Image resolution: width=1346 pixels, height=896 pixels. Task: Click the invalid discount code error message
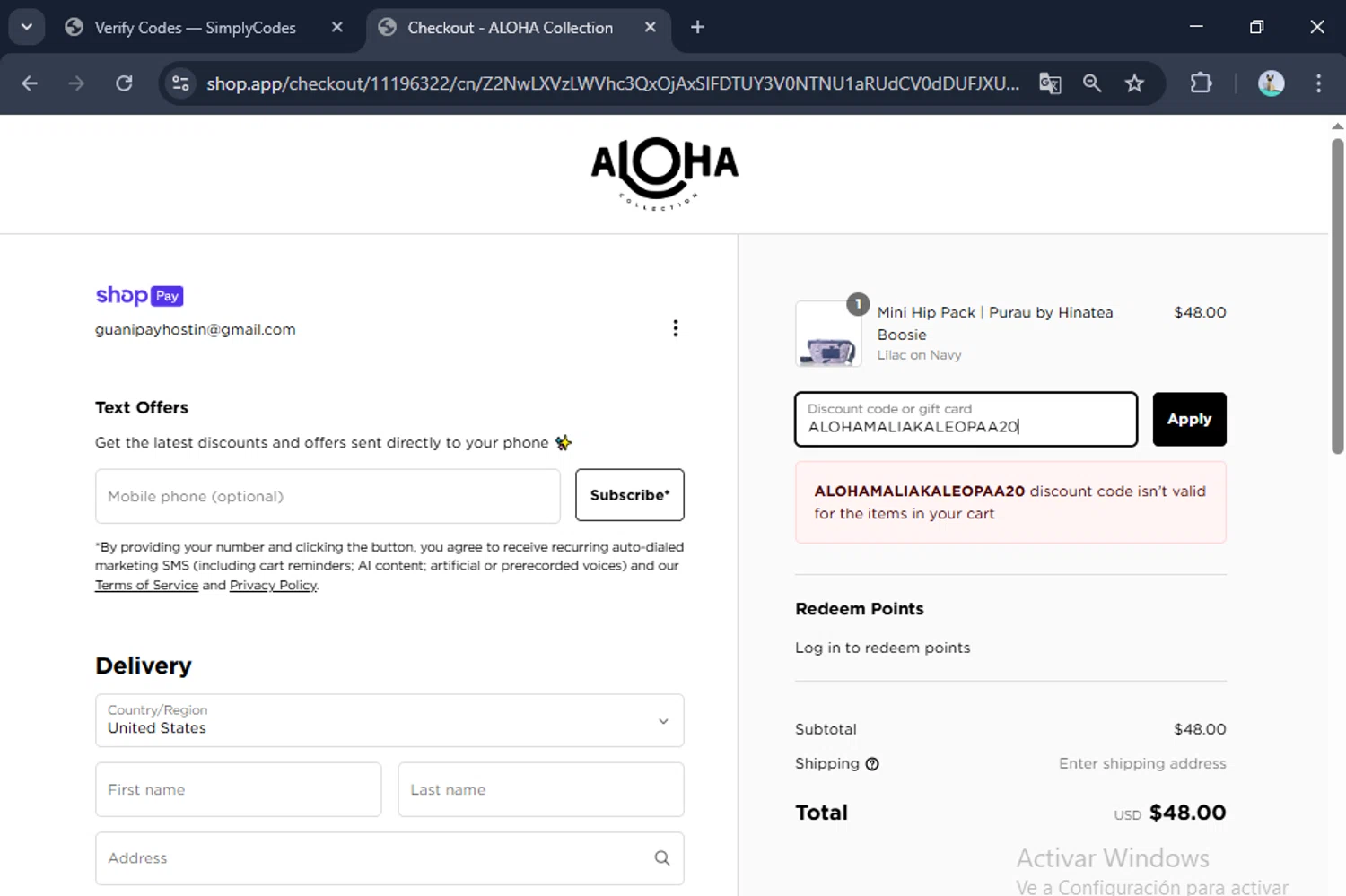click(1010, 502)
